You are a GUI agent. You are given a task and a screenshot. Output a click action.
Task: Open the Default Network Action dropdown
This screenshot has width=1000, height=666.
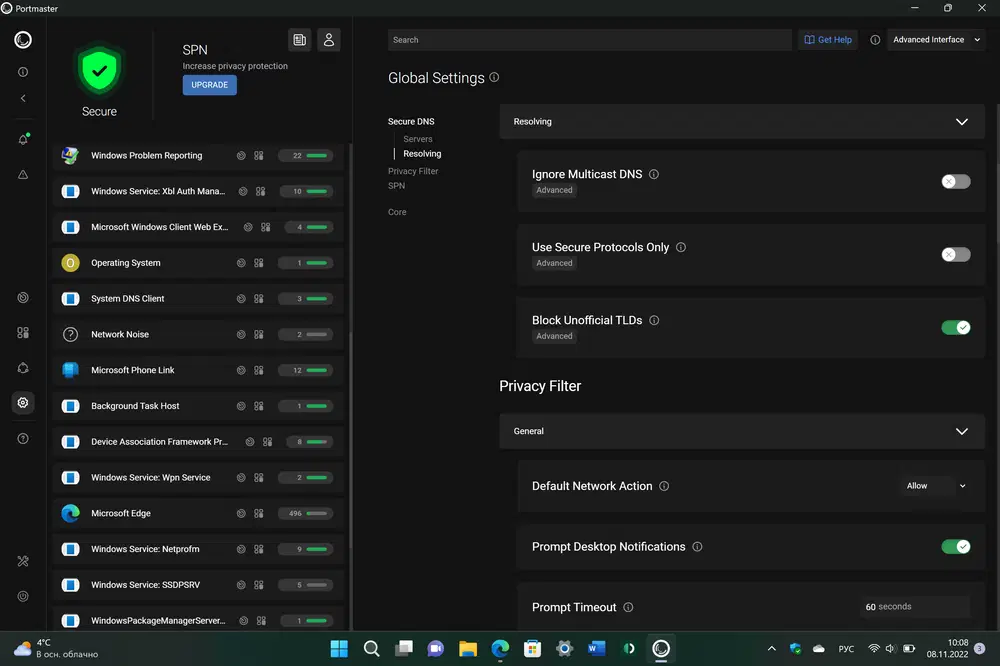click(935, 486)
